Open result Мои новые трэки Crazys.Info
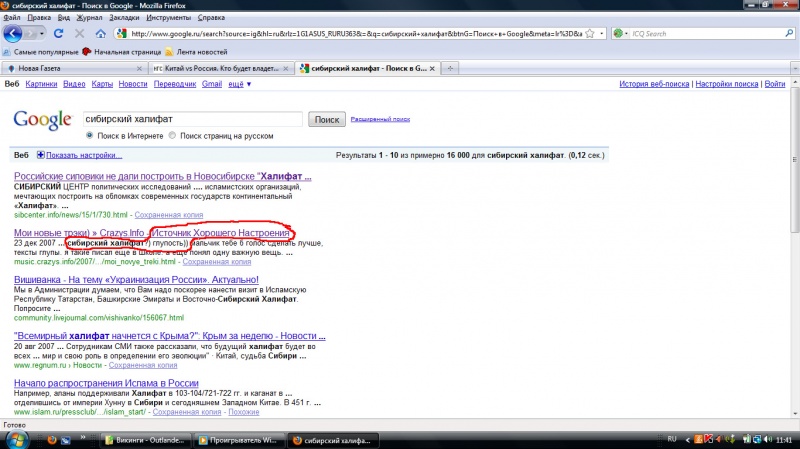The image size is (800, 449). [152, 233]
